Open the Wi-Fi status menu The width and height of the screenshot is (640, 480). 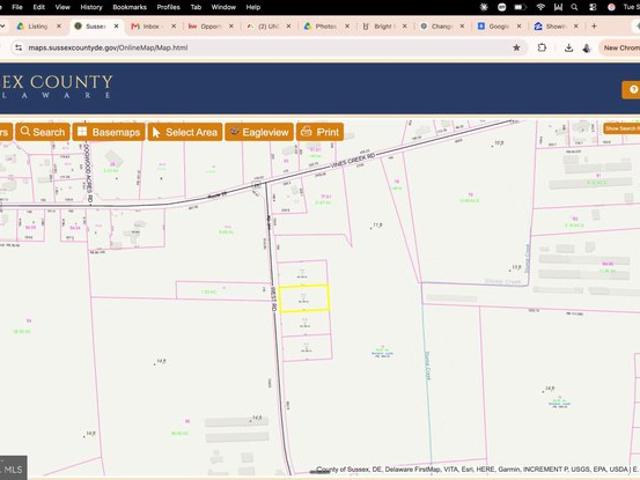(540, 7)
